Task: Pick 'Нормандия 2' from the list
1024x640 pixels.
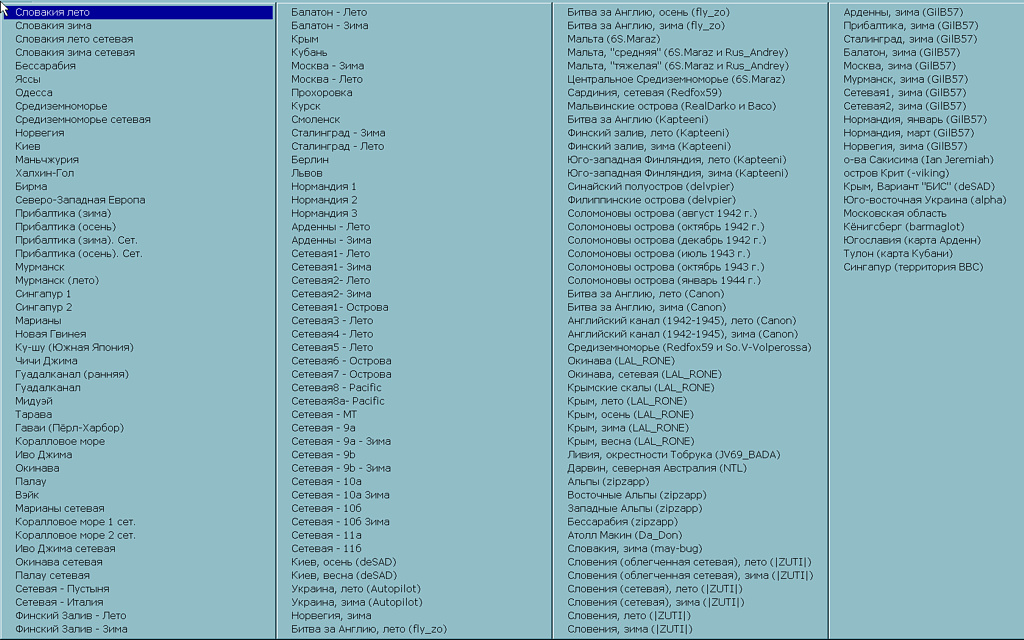Action: (x=324, y=199)
